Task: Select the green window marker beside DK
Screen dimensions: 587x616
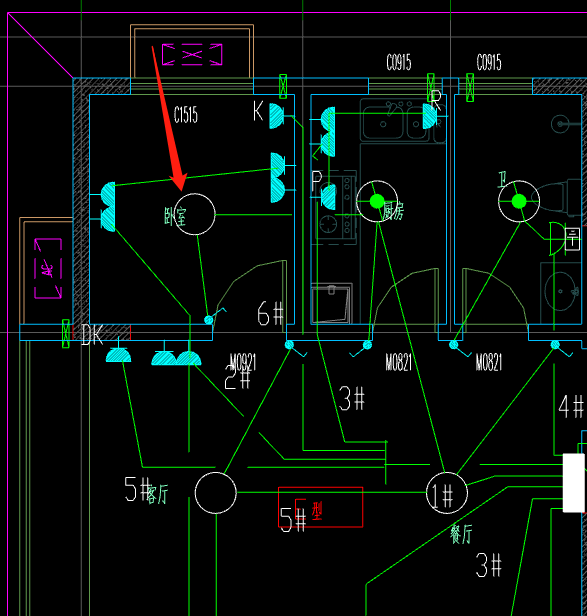Action: pyautogui.click(x=66, y=333)
